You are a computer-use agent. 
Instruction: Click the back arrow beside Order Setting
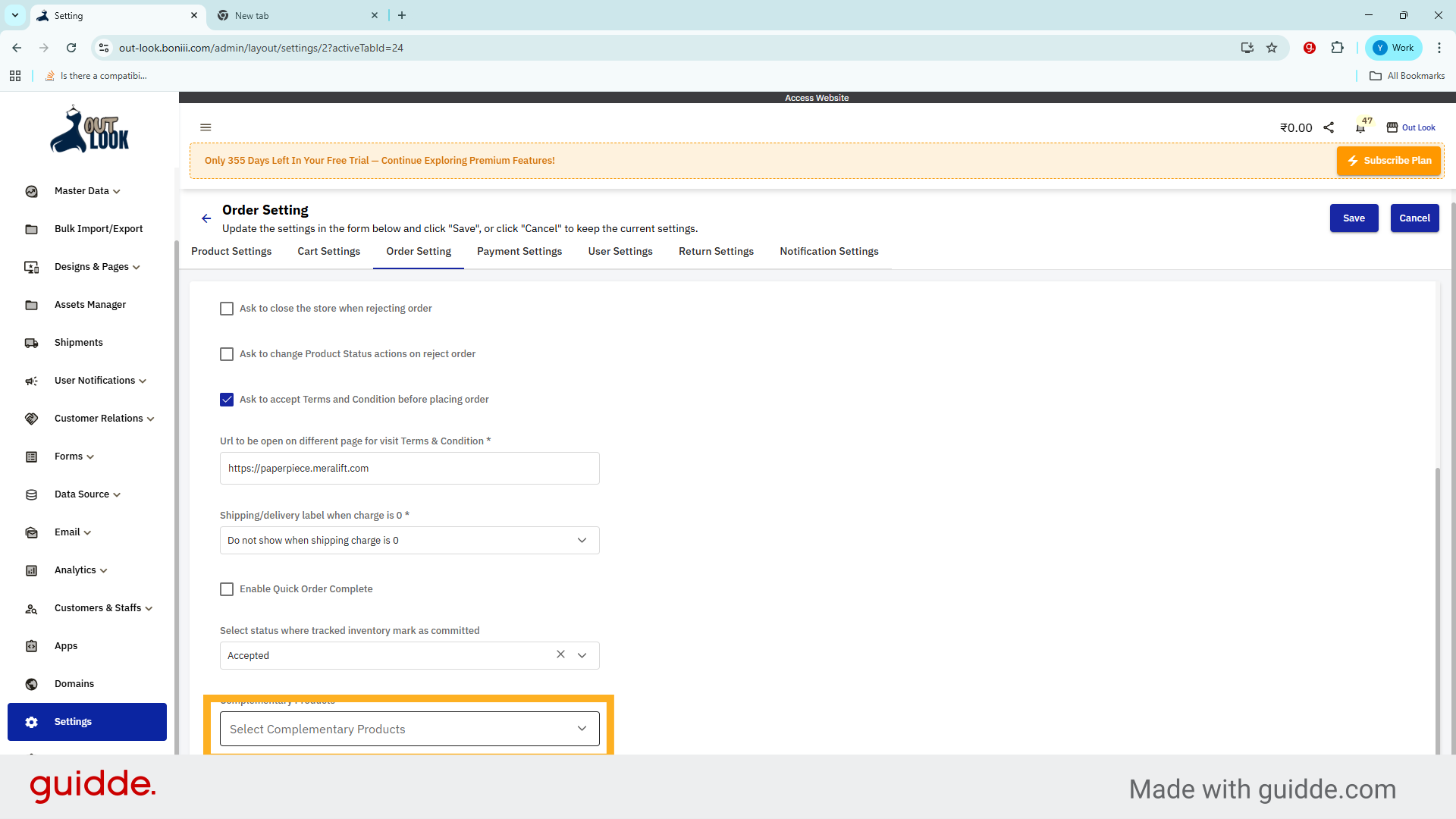[x=206, y=218]
